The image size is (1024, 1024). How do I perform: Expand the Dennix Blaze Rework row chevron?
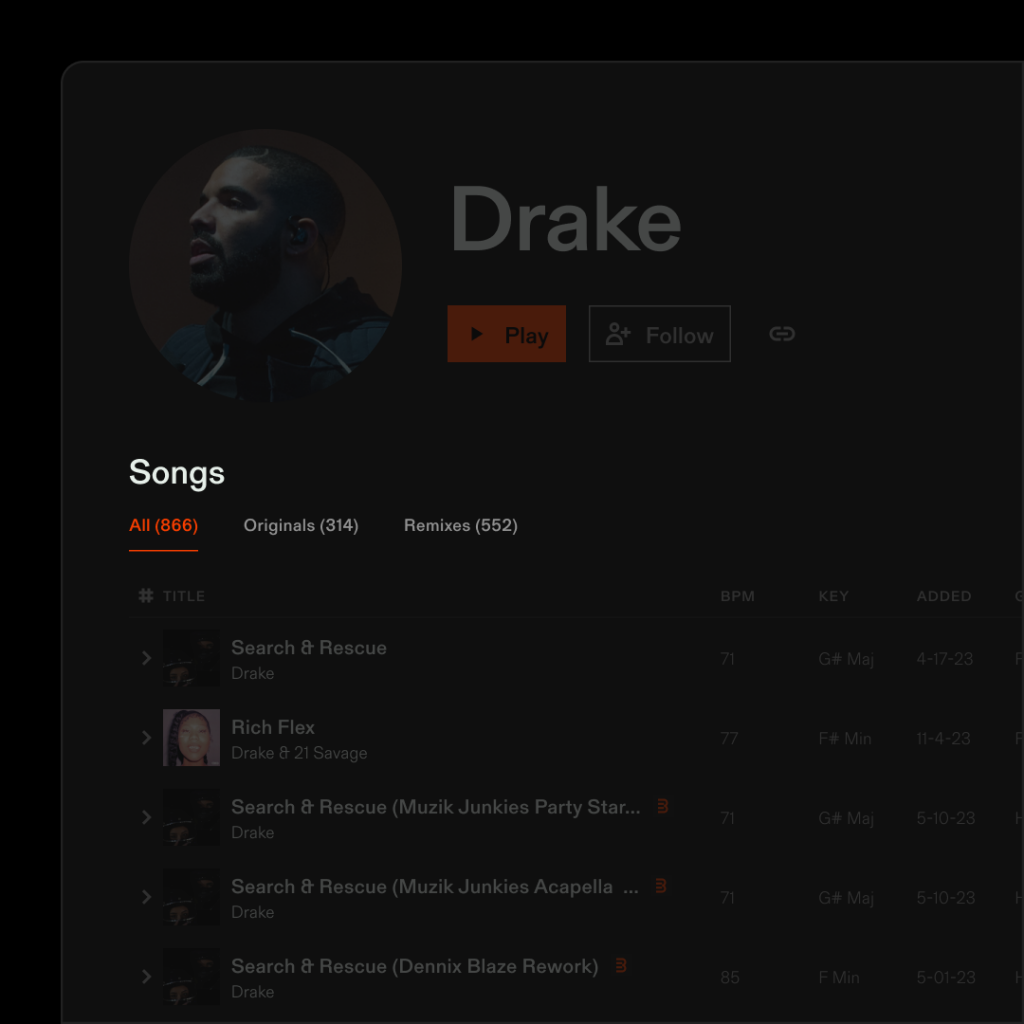(146, 976)
